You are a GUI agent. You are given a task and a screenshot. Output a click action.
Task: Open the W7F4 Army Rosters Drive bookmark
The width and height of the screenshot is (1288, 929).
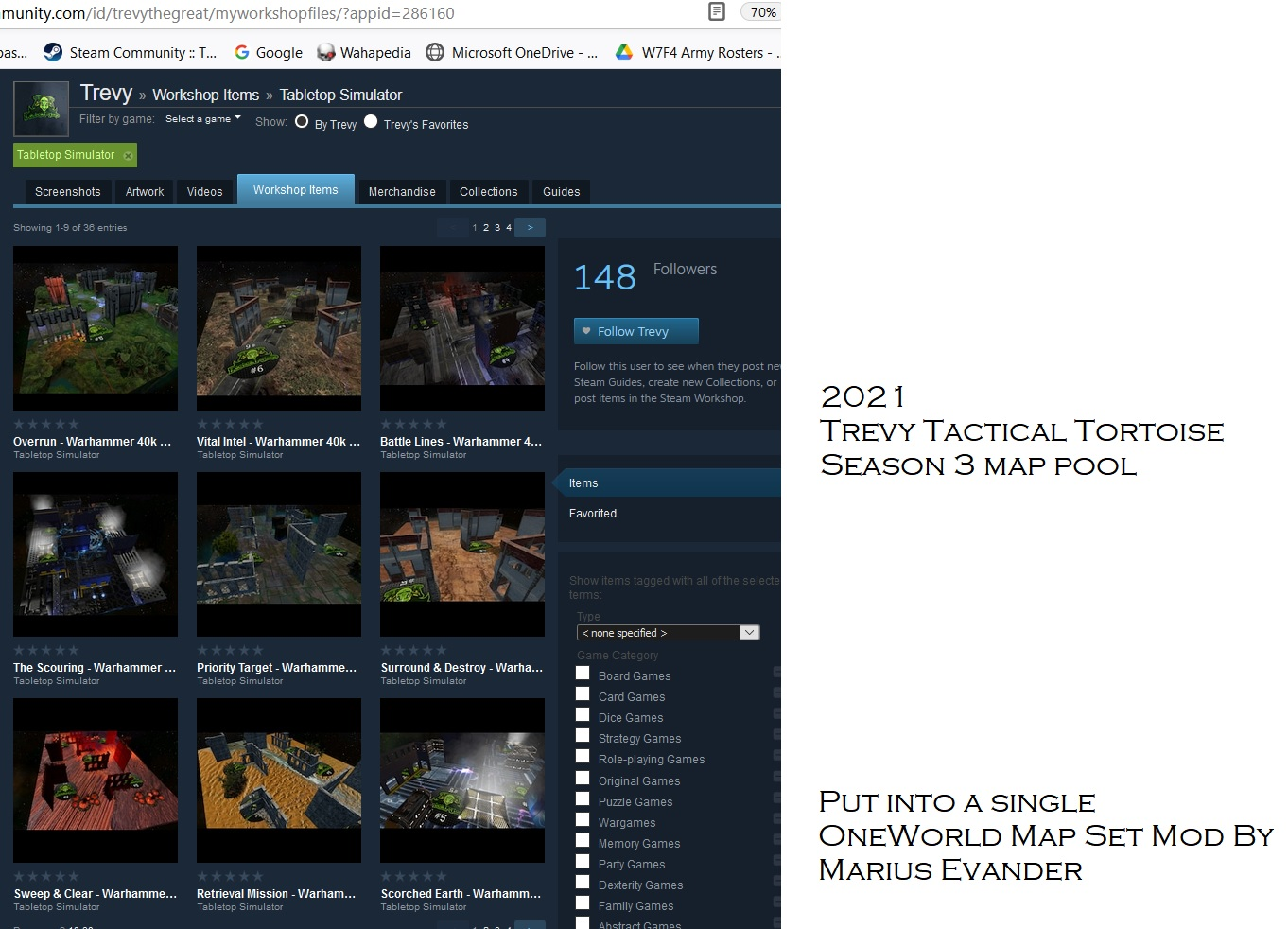[x=697, y=53]
